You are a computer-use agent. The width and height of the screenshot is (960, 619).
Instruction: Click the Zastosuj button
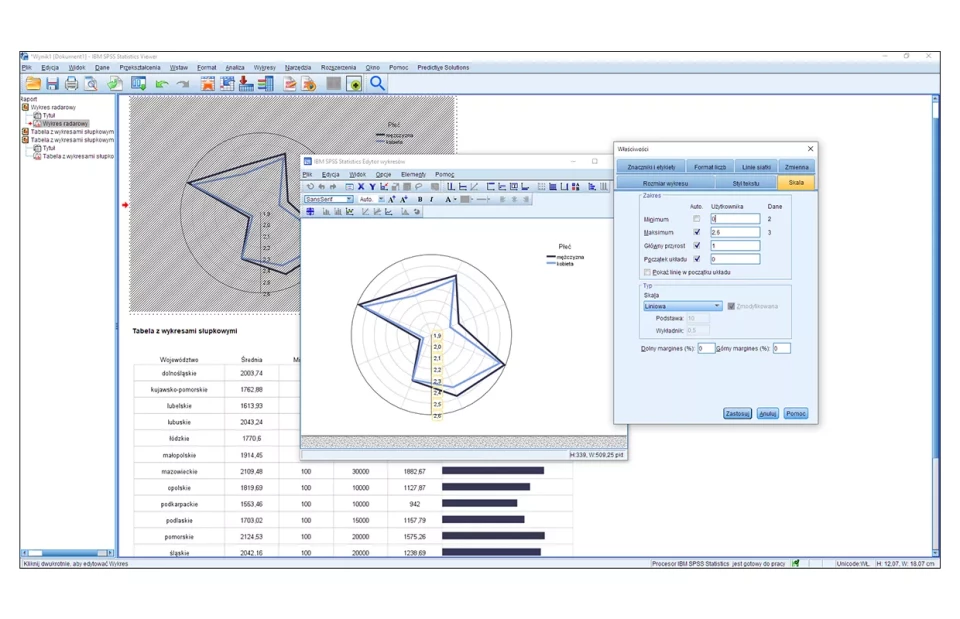[737, 413]
